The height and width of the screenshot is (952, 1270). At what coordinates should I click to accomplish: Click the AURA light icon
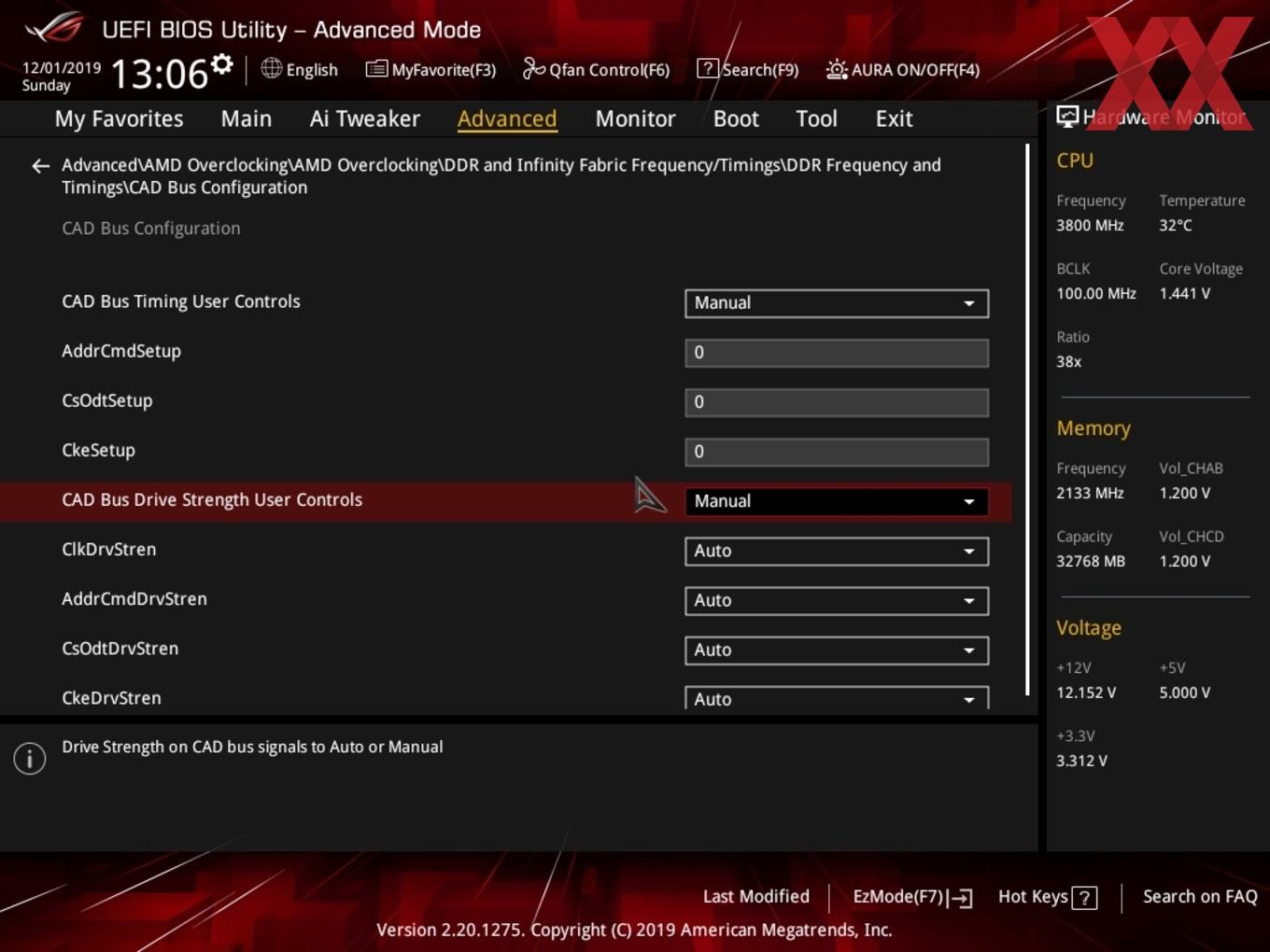[x=837, y=69]
